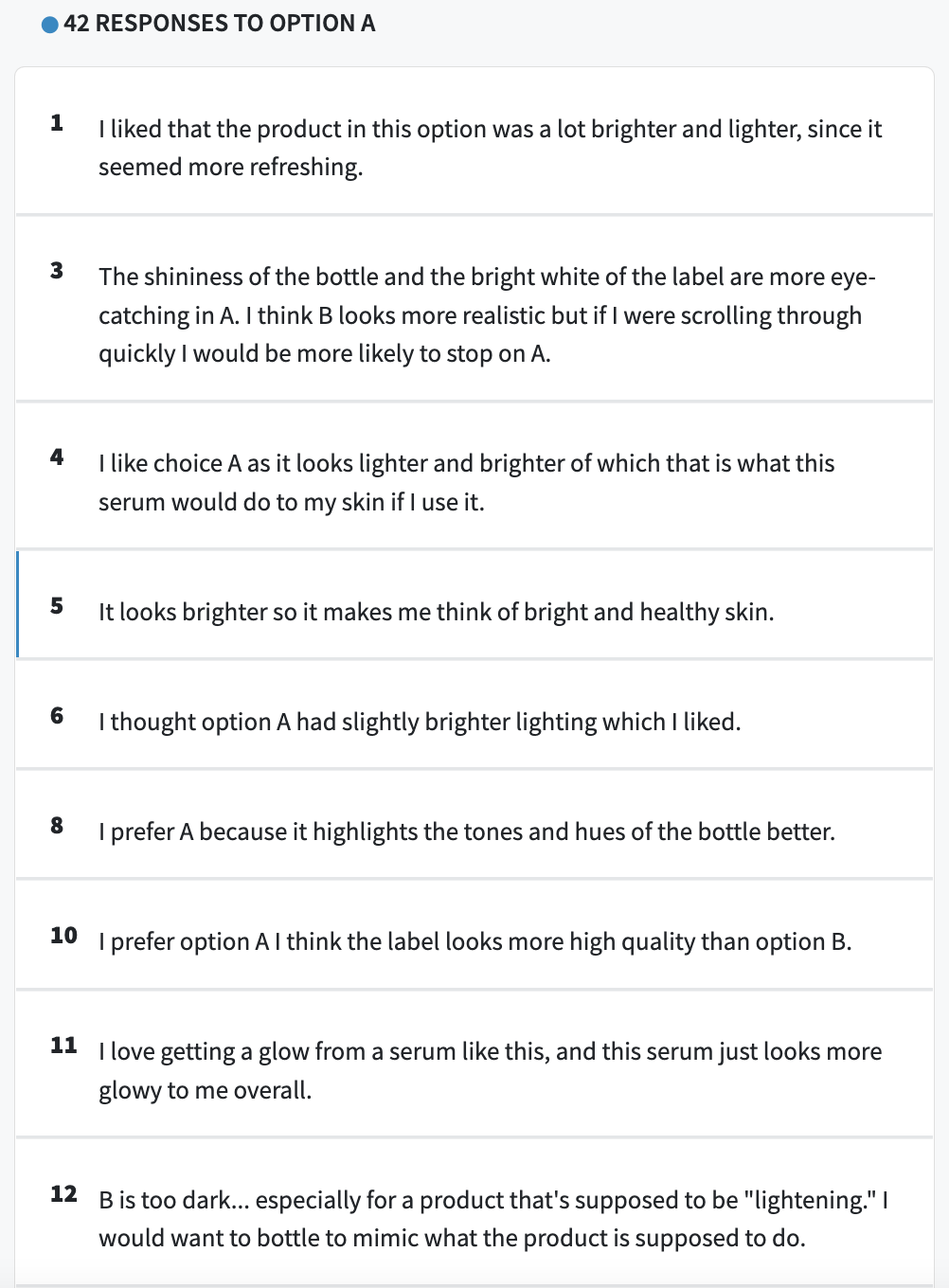The width and height of the screenshot is (949, 1288).
Task: Select response number 1 about brighter product
Action: [x=474, y=141]
